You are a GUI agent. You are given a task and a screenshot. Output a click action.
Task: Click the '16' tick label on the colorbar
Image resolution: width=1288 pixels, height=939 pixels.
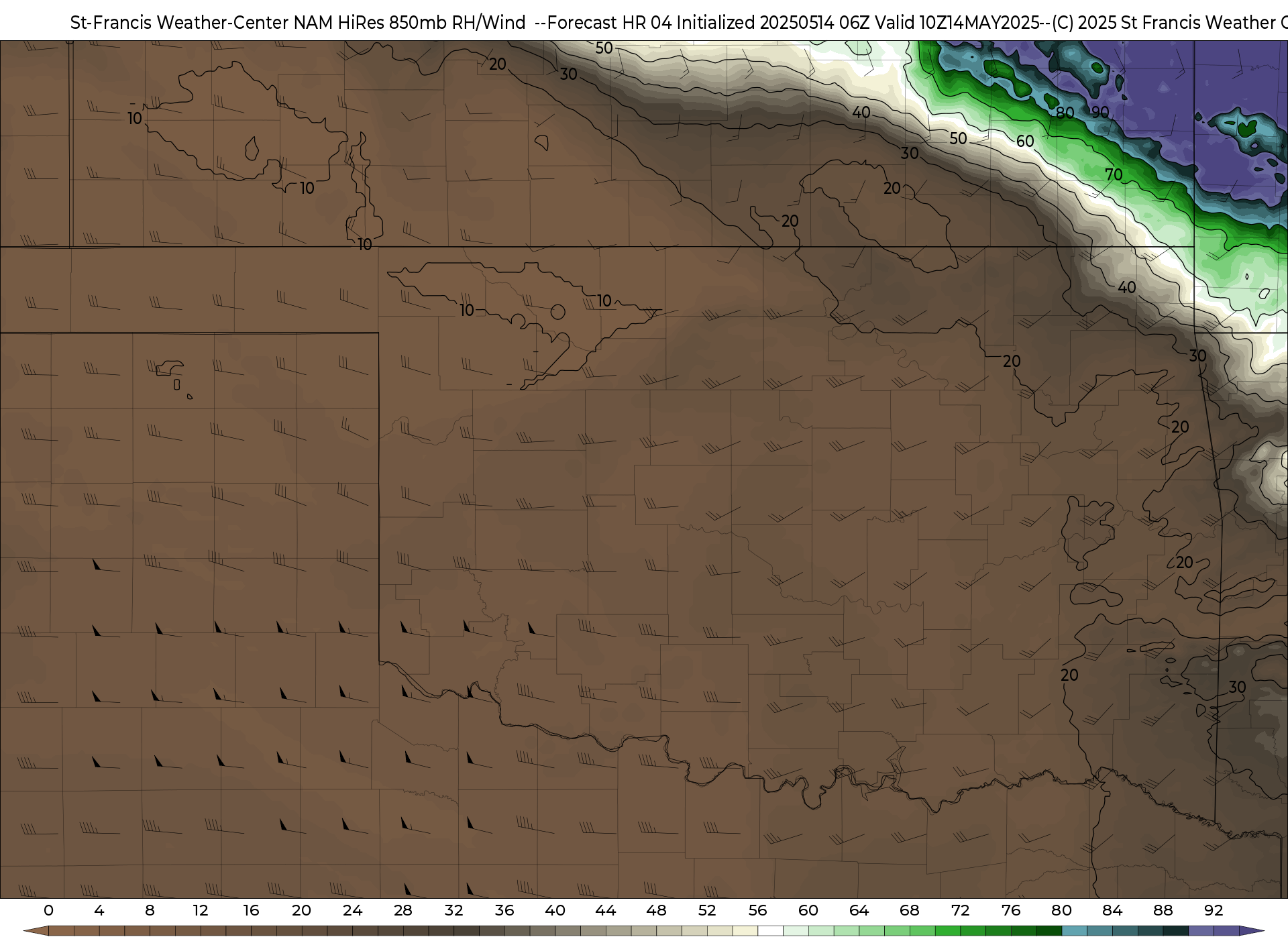[251, 910]
